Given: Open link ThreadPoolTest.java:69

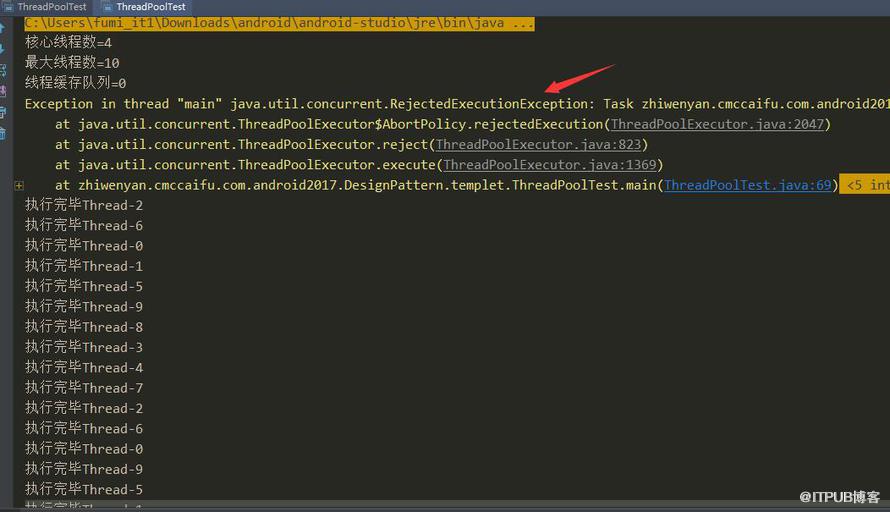Looking at the screenshot, I should click(x=748, y=185).
